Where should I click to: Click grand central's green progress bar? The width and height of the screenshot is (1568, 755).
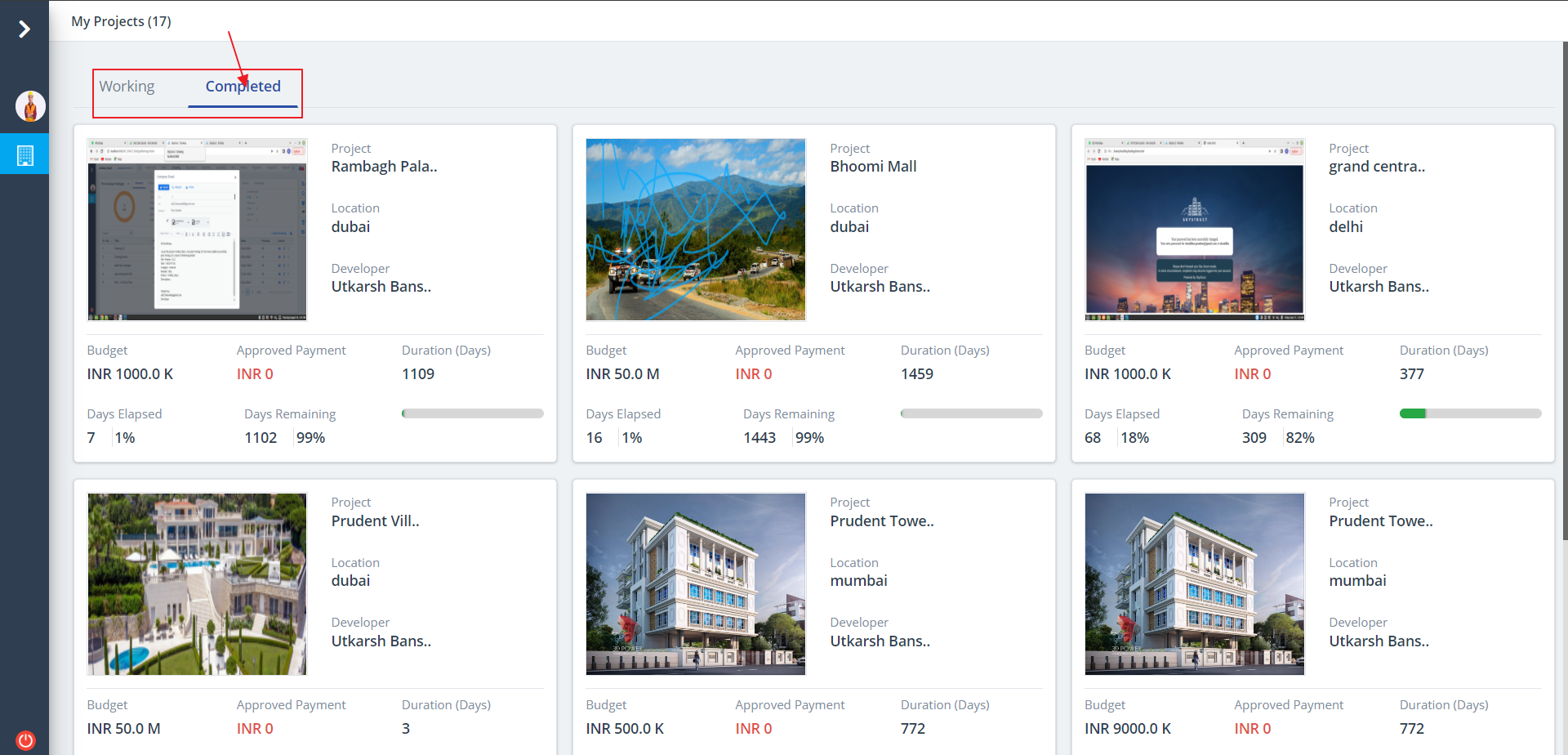tap(1470, 413)
